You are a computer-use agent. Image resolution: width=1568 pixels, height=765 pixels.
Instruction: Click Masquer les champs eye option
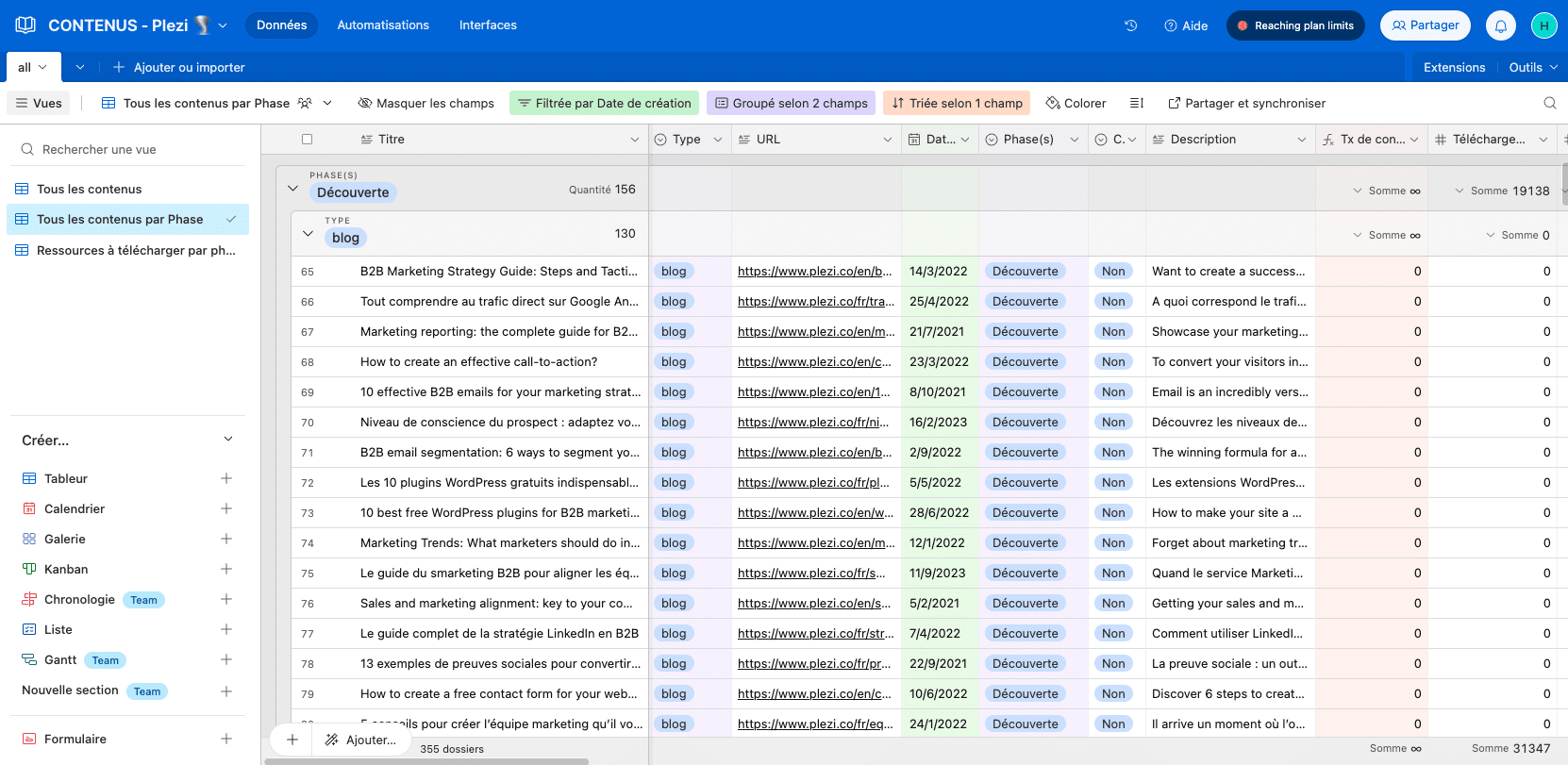coord(425,103)
